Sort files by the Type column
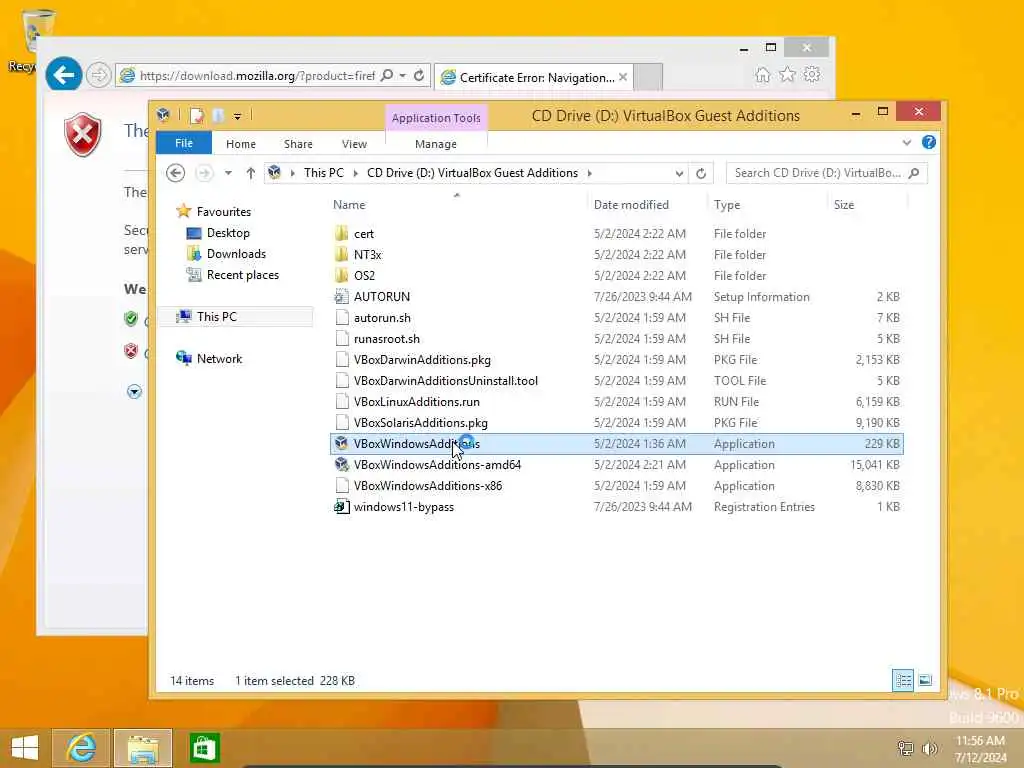 (x=727, y=205)
